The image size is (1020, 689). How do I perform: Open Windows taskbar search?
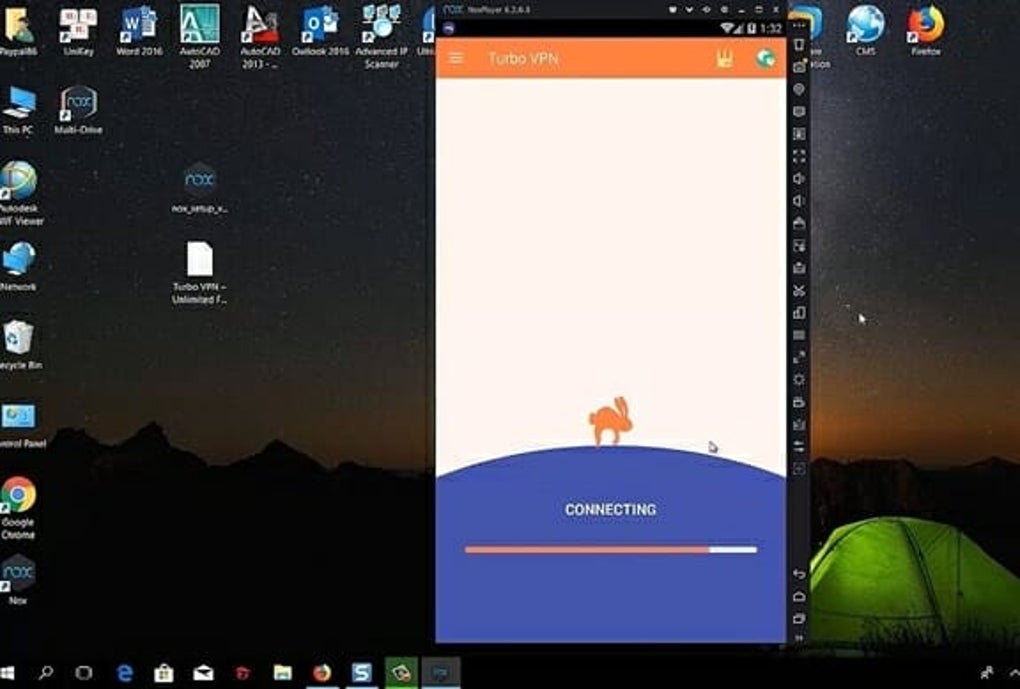coord(46,673)
